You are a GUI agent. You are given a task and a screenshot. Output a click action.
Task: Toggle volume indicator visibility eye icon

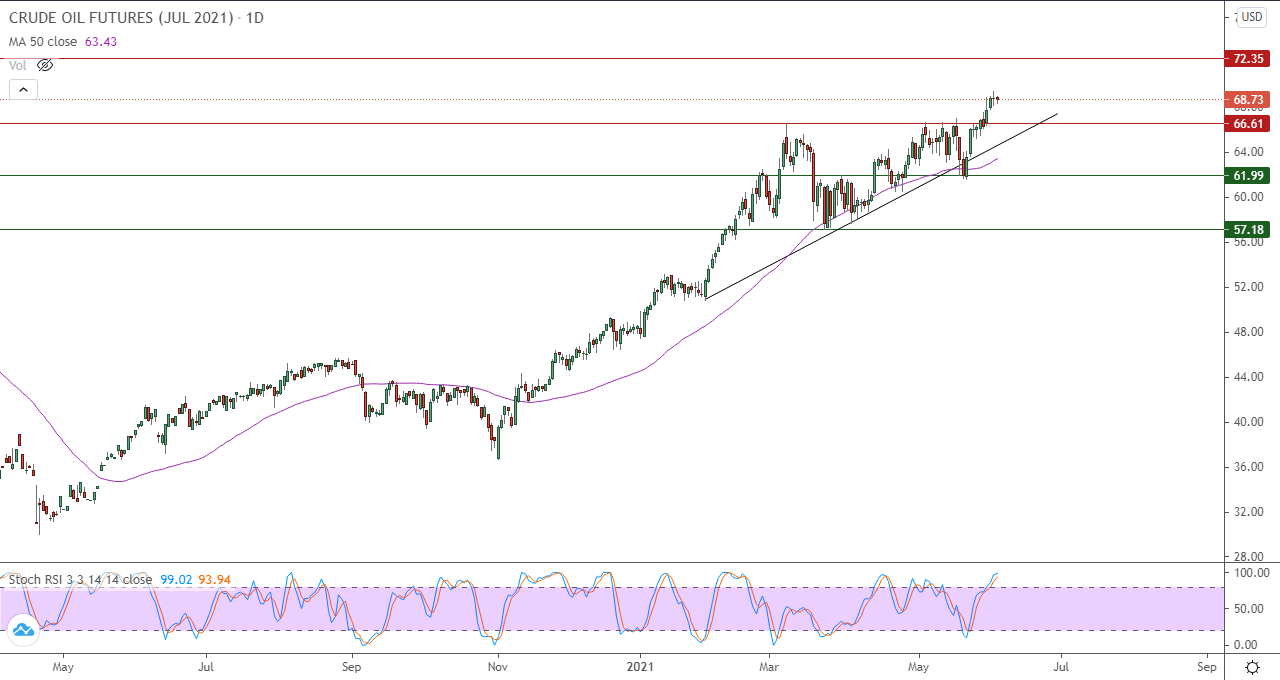[45, 65]
